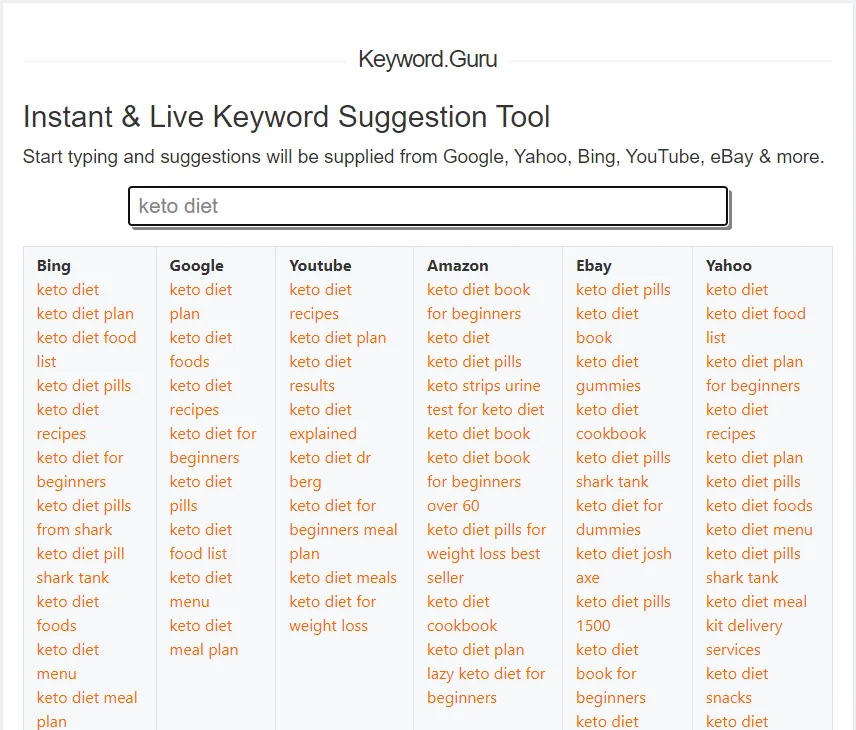Click the 'Yahoo' column heading
The image size is (856, 730).
pyautogui.click(x=728, y=265)
